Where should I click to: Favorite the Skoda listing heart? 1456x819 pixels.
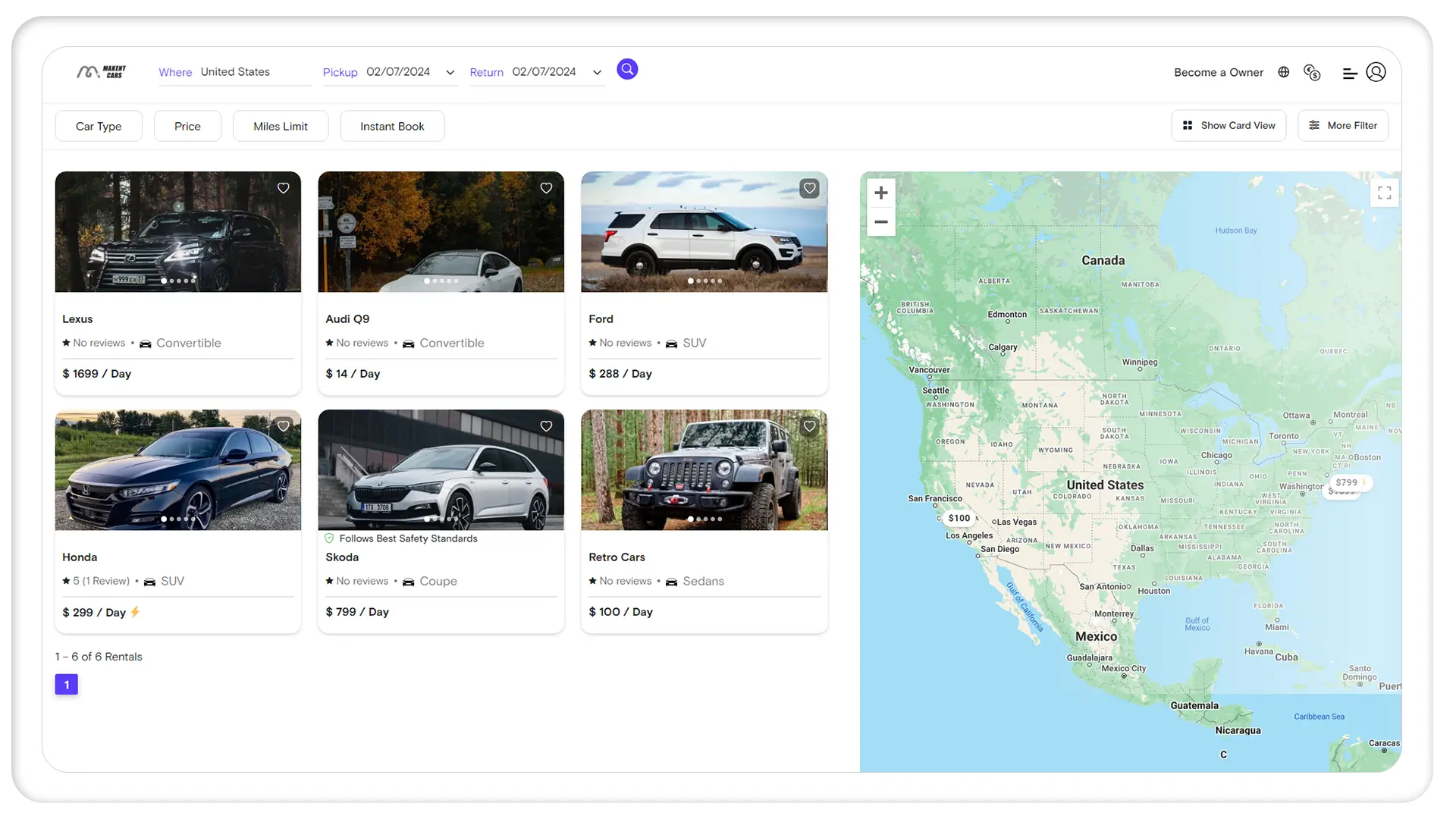point(546,426)
